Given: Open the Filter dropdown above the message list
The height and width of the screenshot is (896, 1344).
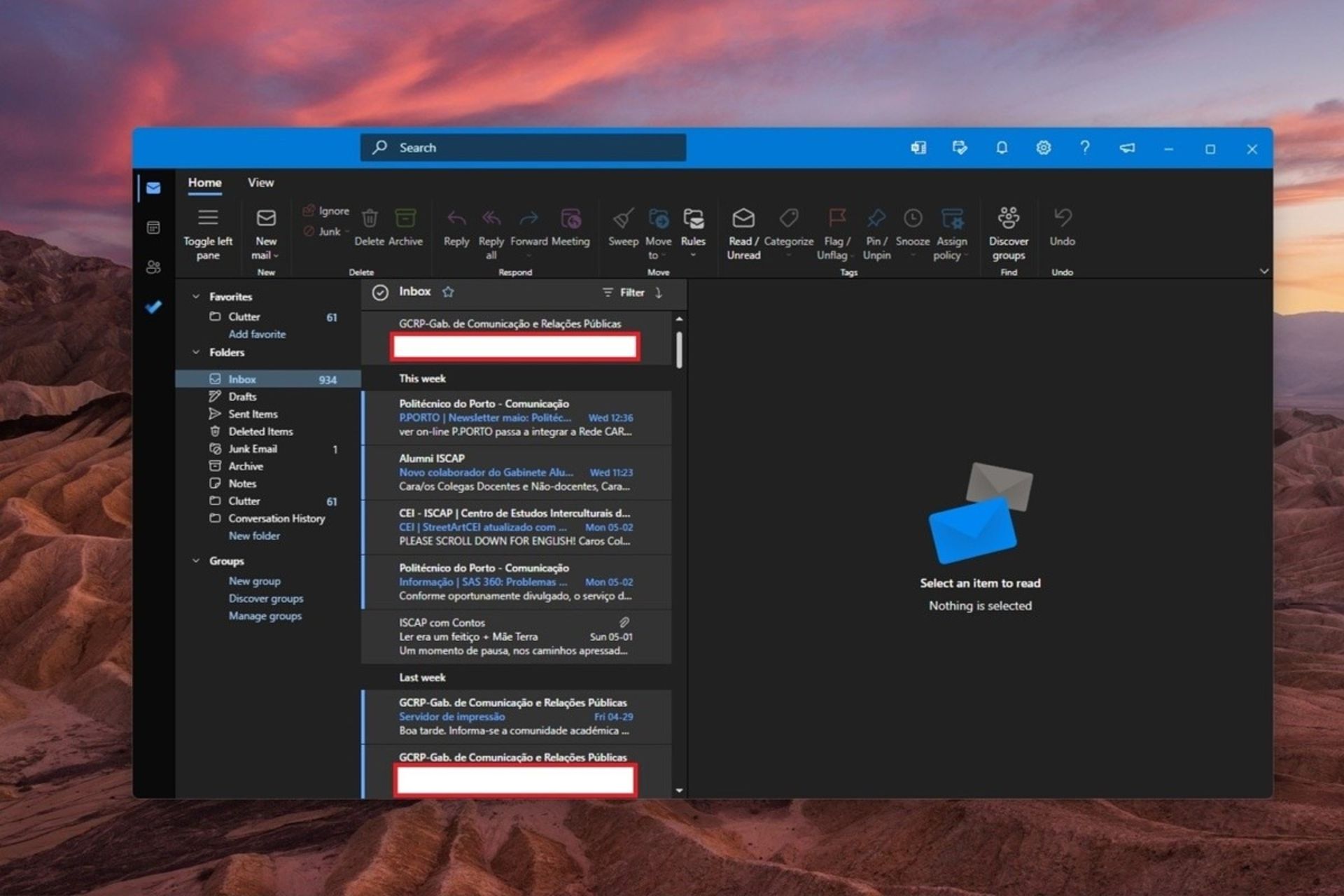Looking at the screenshot, I should [625, 293].
